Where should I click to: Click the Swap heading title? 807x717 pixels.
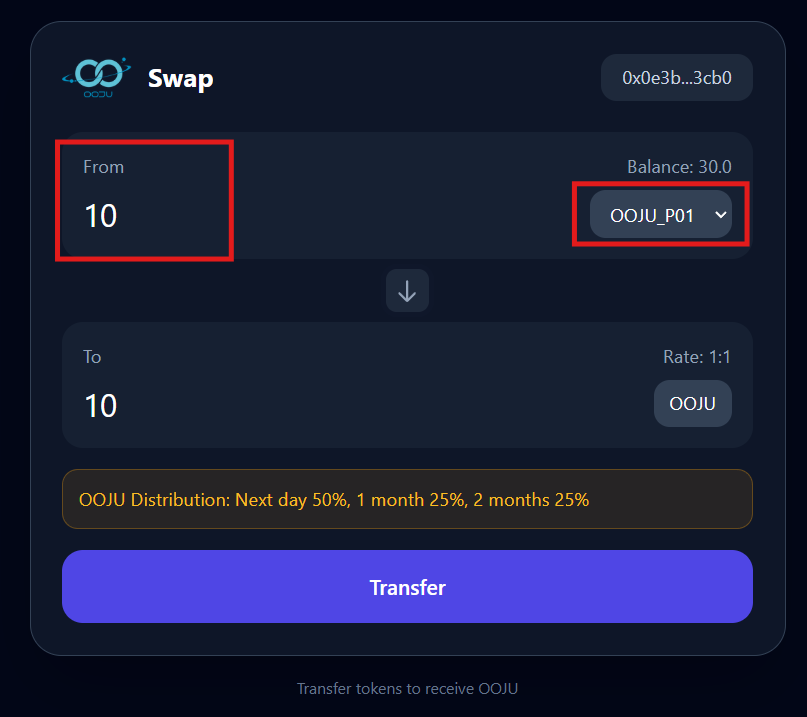click(180, 78)
